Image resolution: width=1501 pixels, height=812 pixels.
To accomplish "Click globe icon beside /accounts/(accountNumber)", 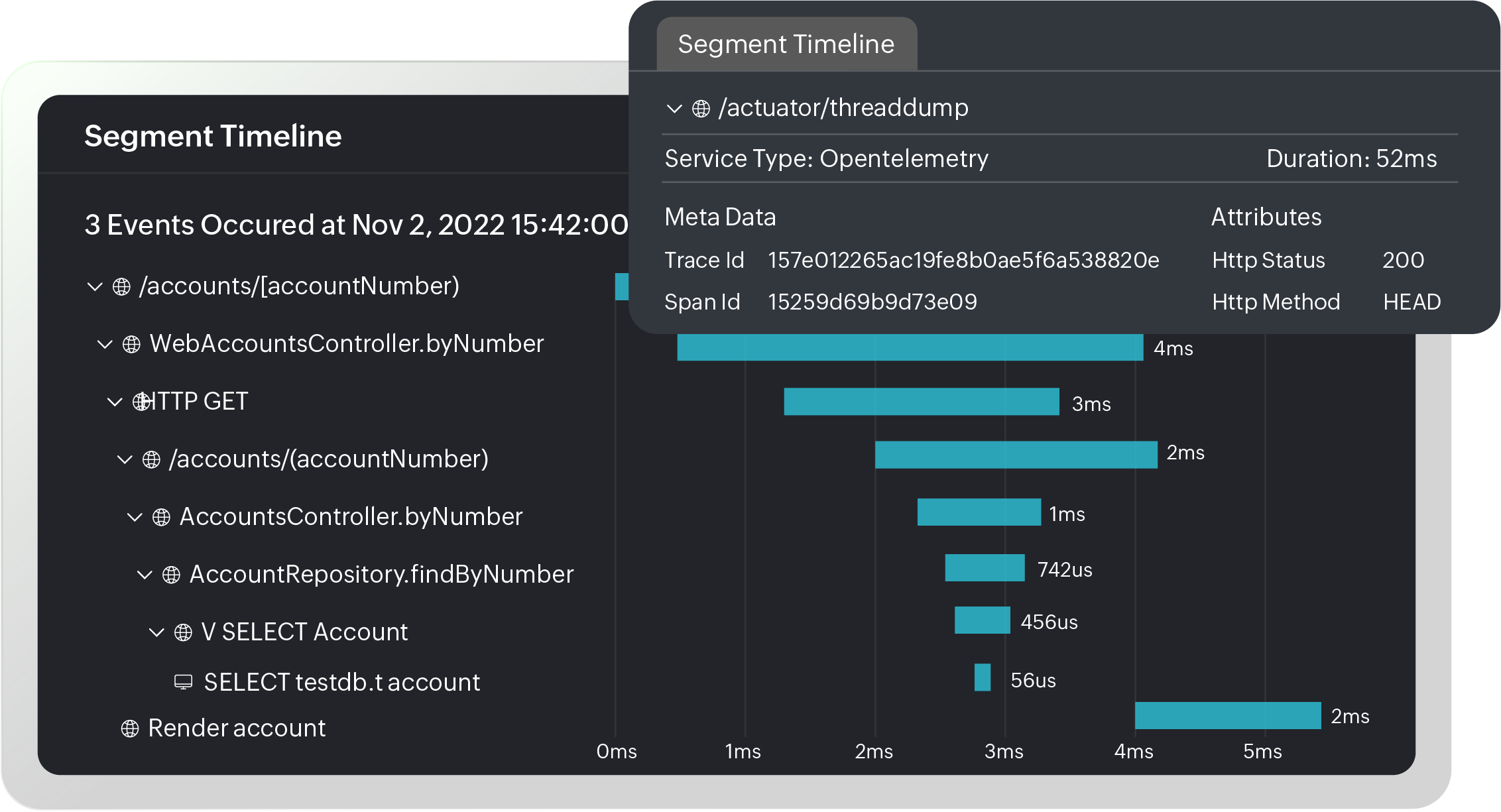I will [151, 459].
